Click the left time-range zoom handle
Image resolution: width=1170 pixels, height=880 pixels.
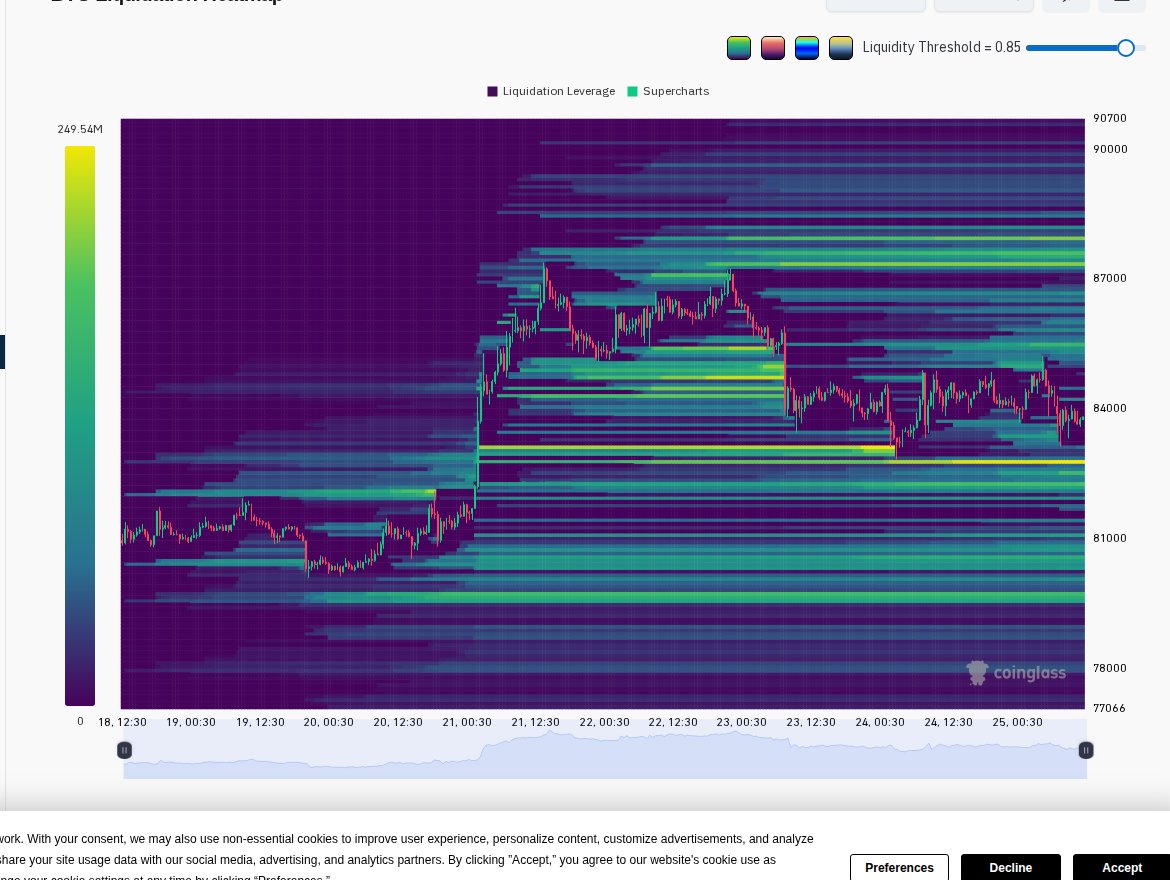(x=125, y=750)
